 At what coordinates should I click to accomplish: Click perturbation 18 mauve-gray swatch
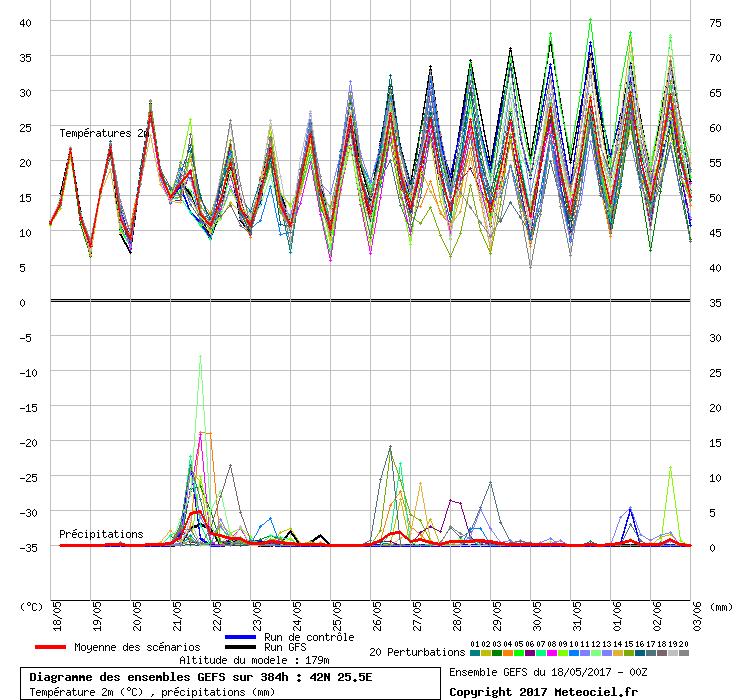662,653
